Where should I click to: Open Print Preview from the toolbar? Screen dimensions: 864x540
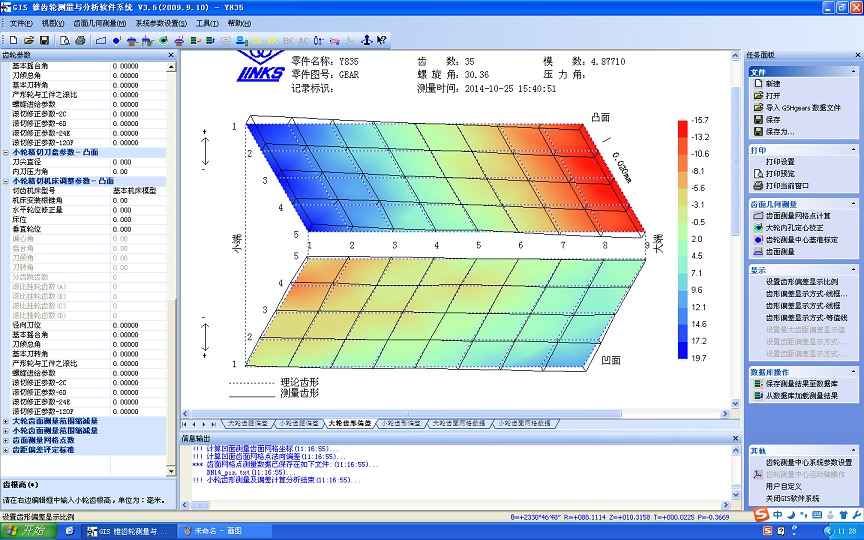[x=64, y=40]
